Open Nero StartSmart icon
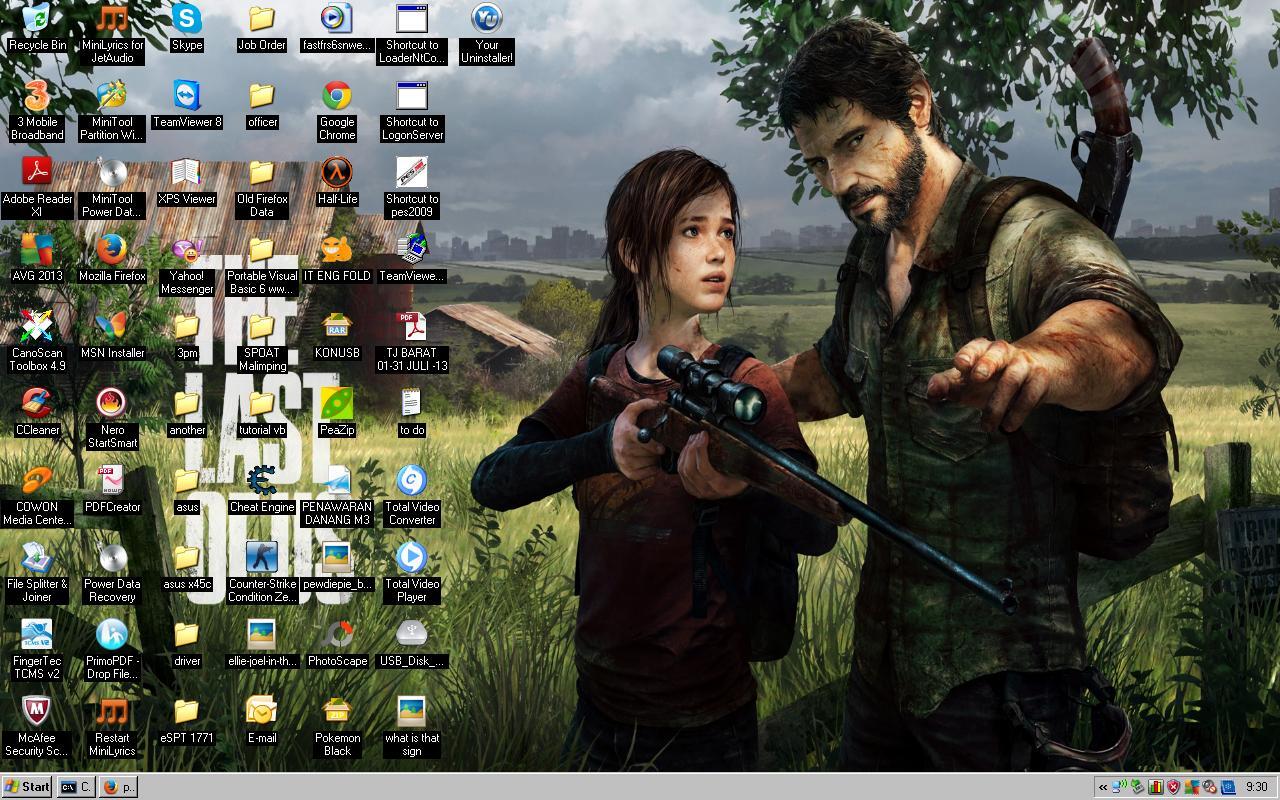 pos(112,403)
